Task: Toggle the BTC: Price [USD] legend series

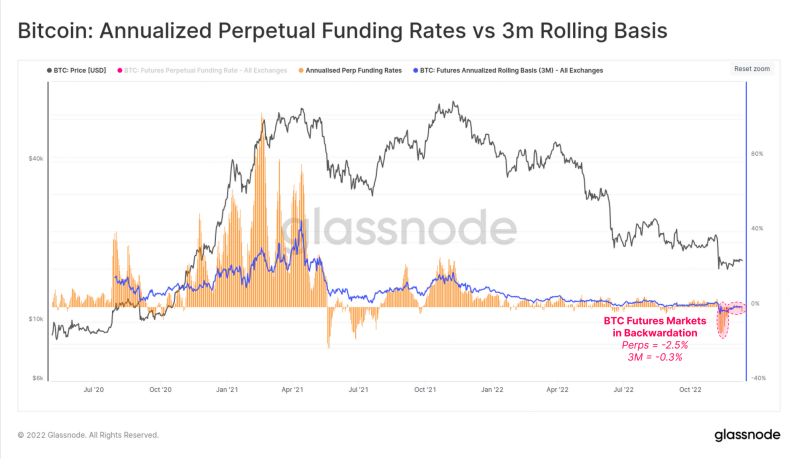Action: point(80,71)
